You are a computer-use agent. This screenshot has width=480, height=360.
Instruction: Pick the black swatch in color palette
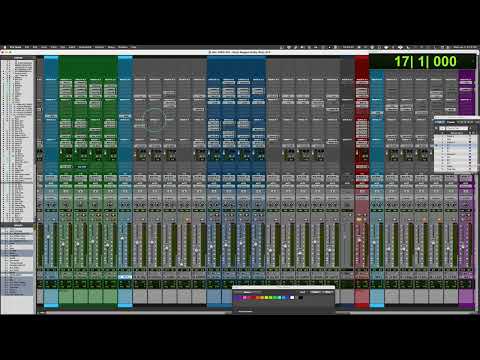click(301, 298)
